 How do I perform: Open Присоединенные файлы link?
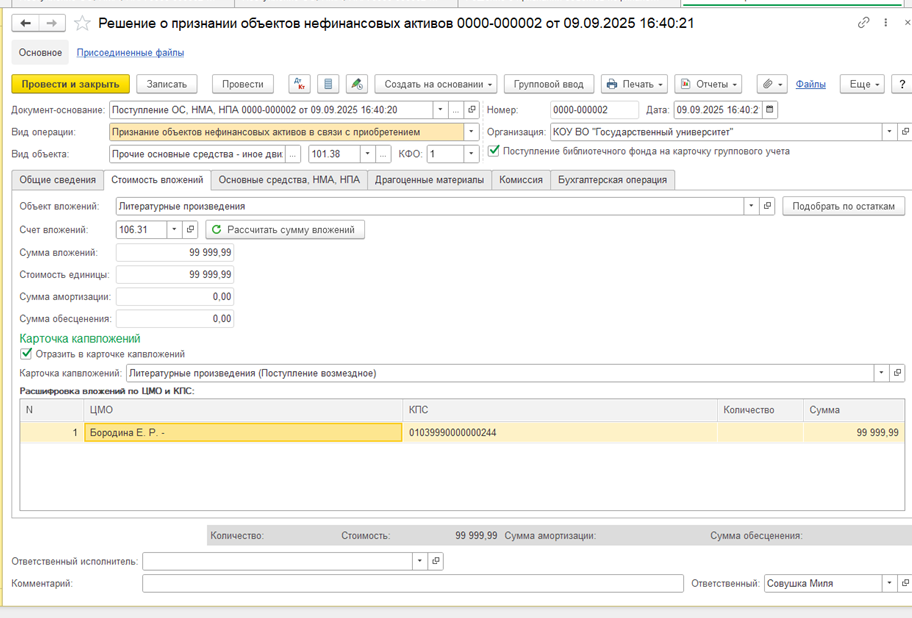tap(130, 52)
